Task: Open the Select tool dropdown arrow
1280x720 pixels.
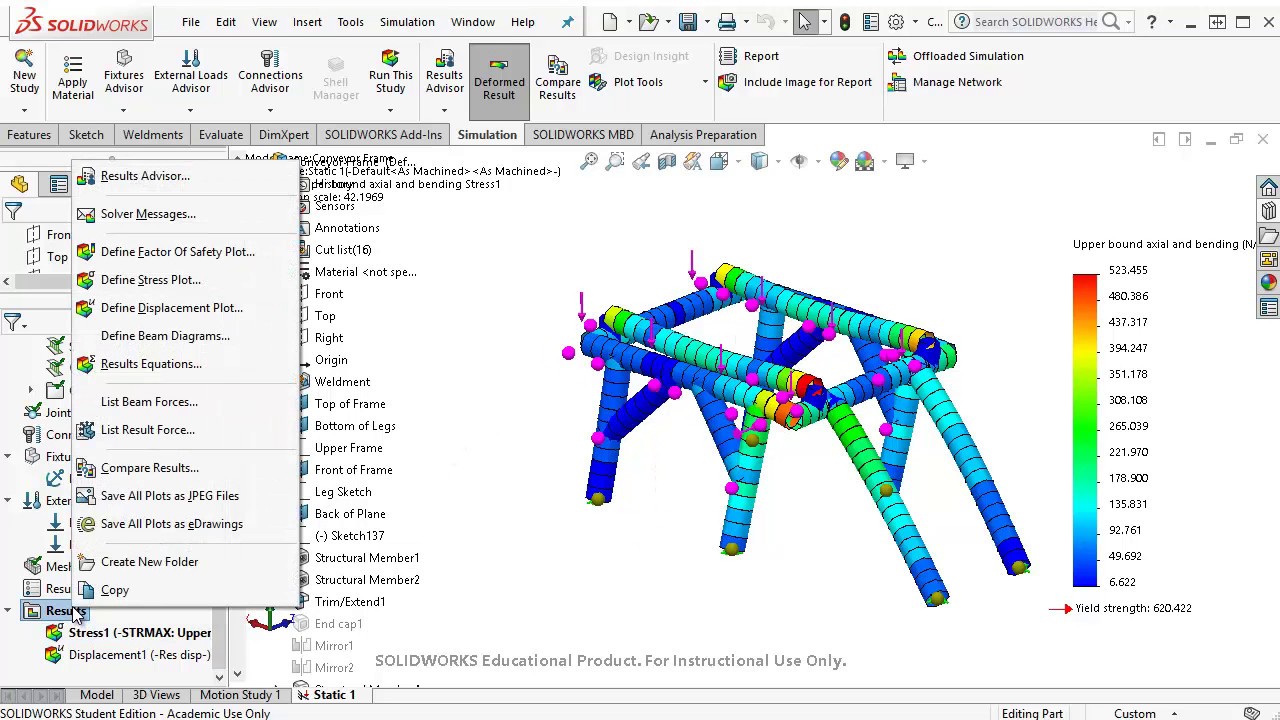Action: 824,22
